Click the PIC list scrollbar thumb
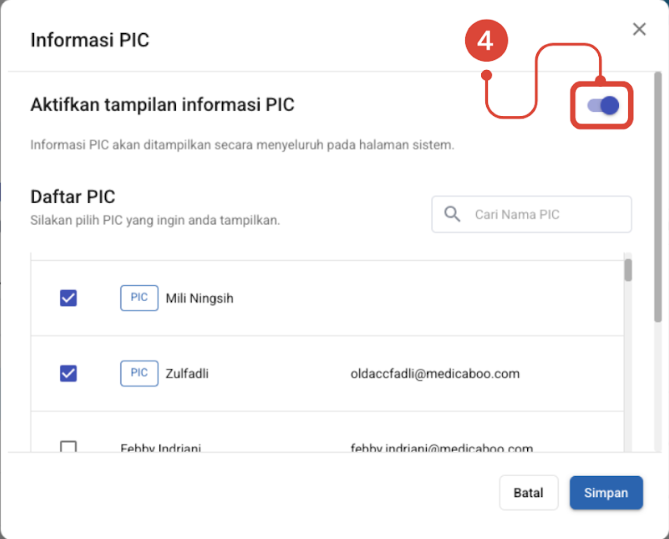This screenshot has width=669, height=539. coord(628,271)
